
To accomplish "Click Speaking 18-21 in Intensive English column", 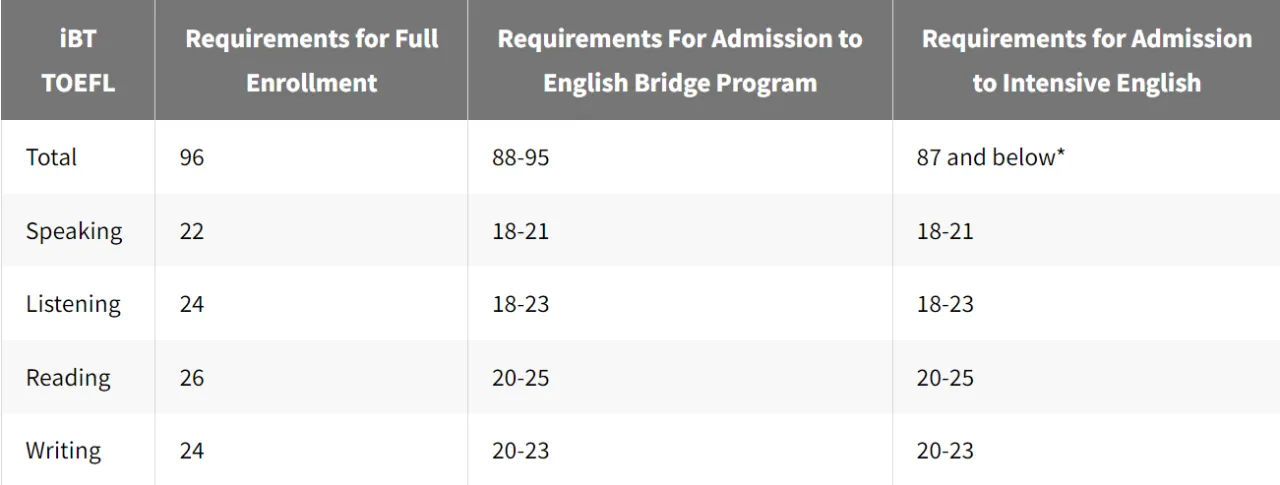I will [x=945, y=231].
